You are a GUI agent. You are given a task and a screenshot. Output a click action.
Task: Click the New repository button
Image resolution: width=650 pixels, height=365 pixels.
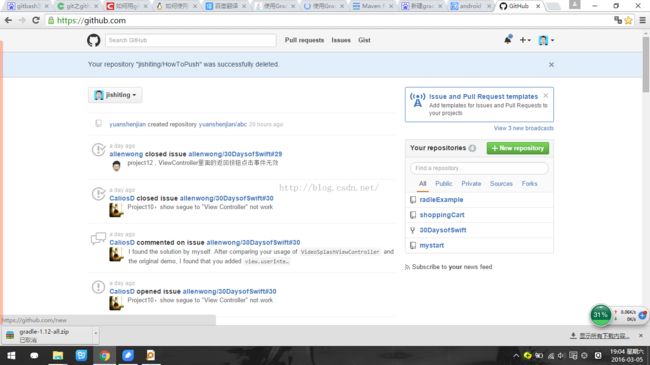pyautogui.click(x=518, y=148)
